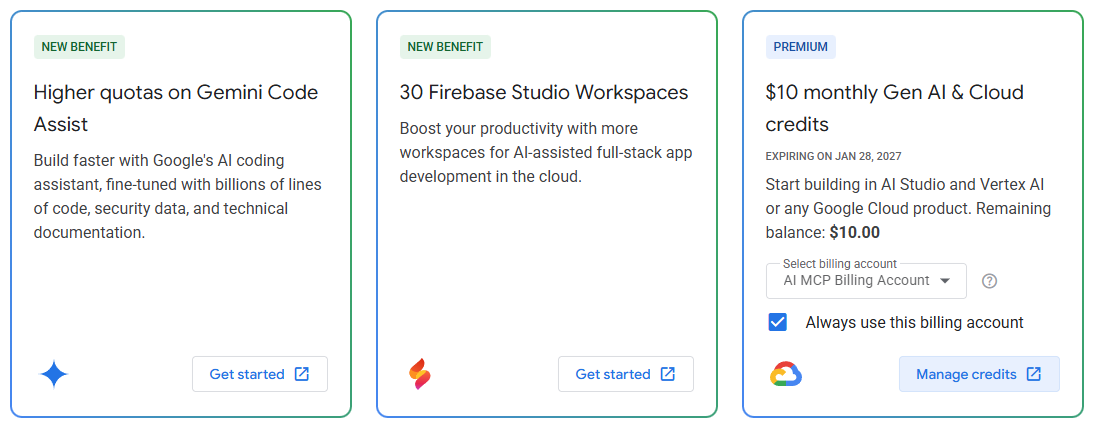
Task: Click external link icon on Firebase Get started
Action: tap(668, 374)
